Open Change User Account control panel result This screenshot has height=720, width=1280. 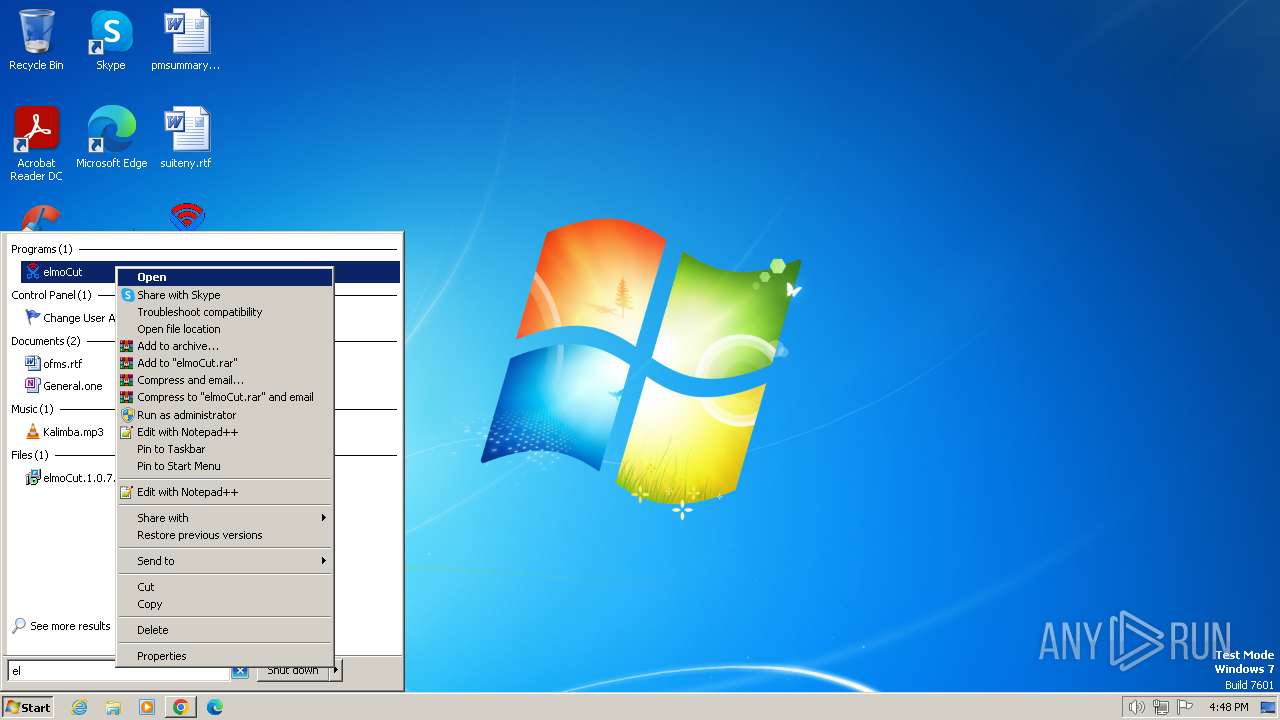coord(70,318)
